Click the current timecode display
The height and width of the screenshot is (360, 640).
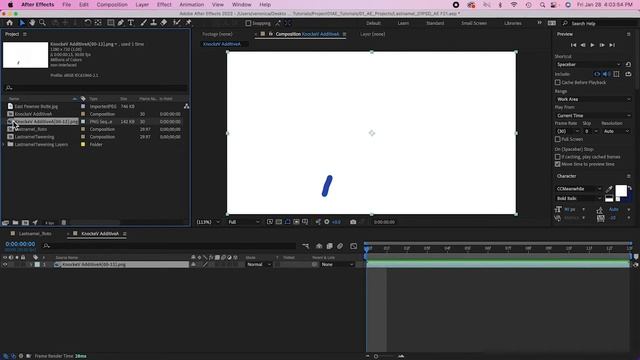click(20, 244)
